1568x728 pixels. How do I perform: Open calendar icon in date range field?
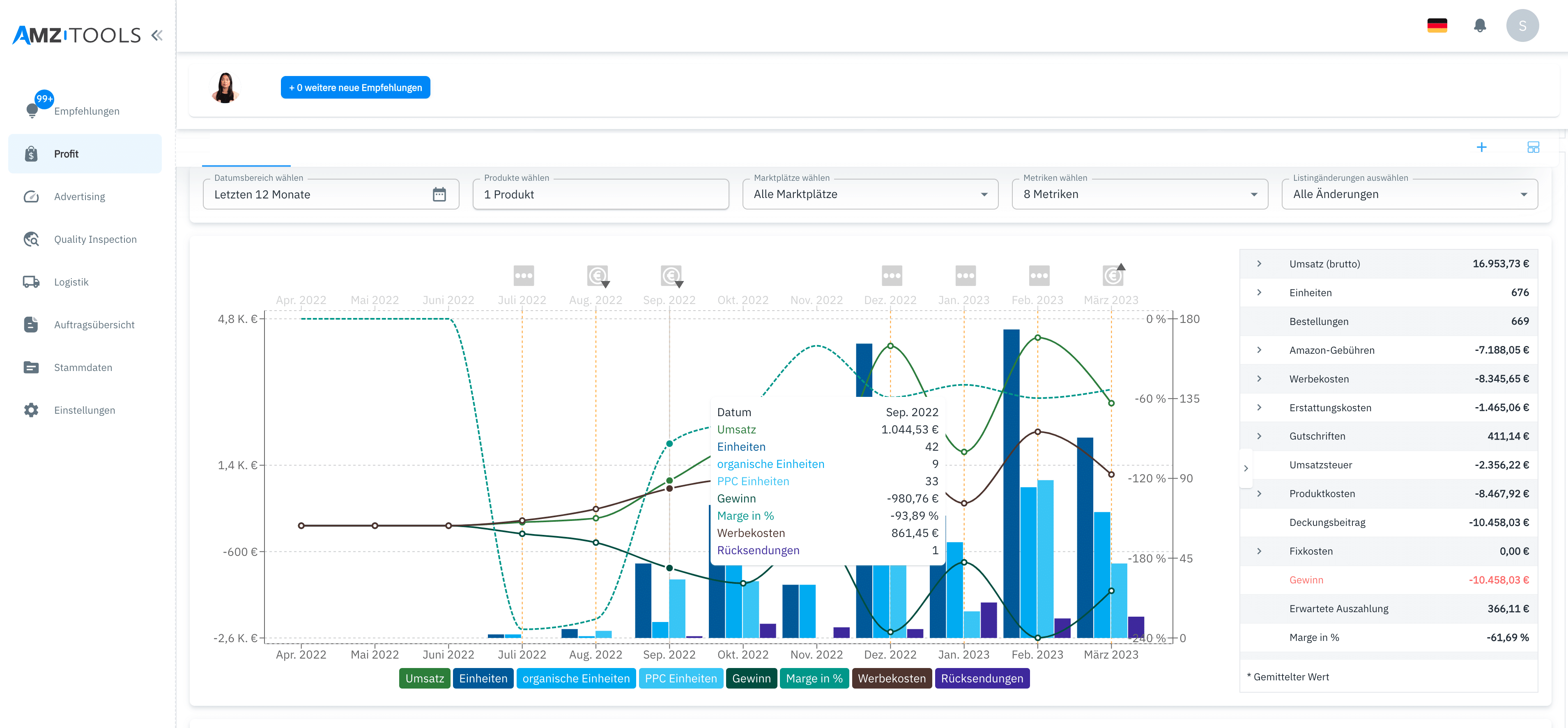pyautogui.click(x=439, y=194)
